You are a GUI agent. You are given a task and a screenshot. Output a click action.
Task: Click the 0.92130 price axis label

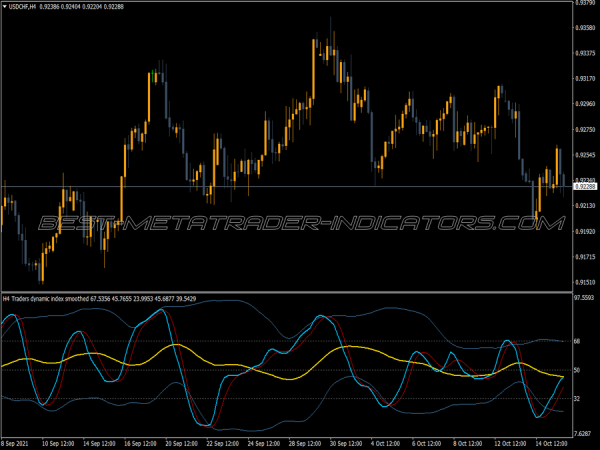click(585, 206)
